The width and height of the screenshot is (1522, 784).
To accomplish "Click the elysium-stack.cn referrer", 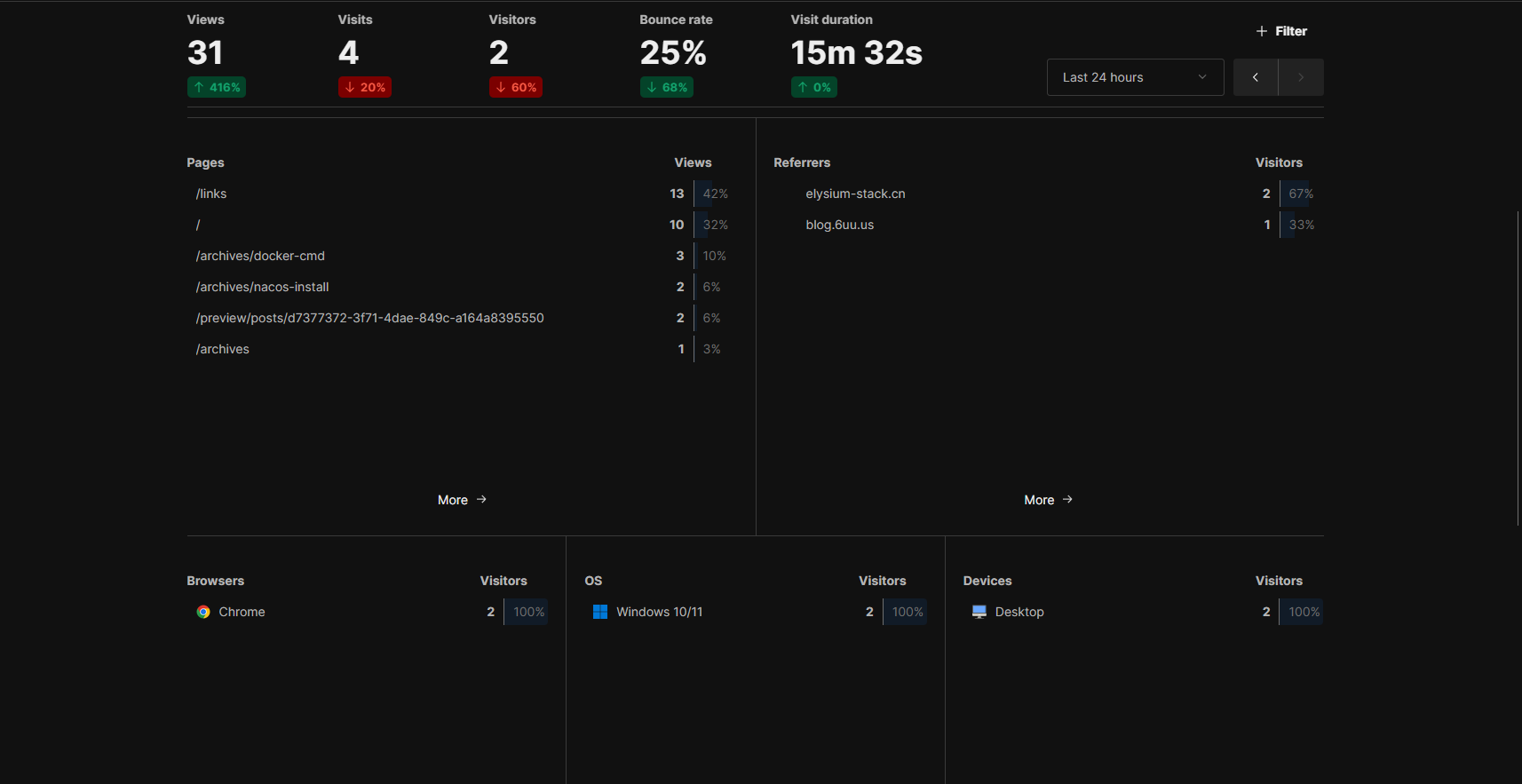I will point(855,194).
